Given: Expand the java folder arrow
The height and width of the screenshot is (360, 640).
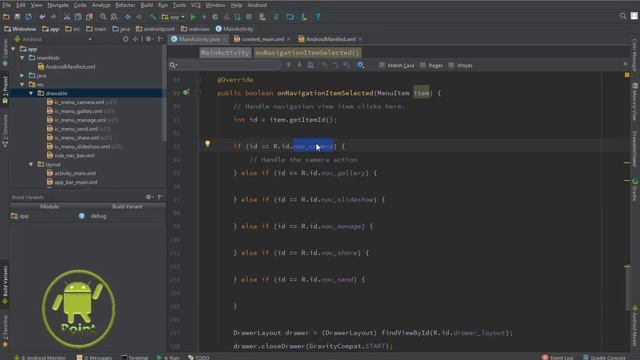Looking at the screenshot, I should tap(22, 76).
